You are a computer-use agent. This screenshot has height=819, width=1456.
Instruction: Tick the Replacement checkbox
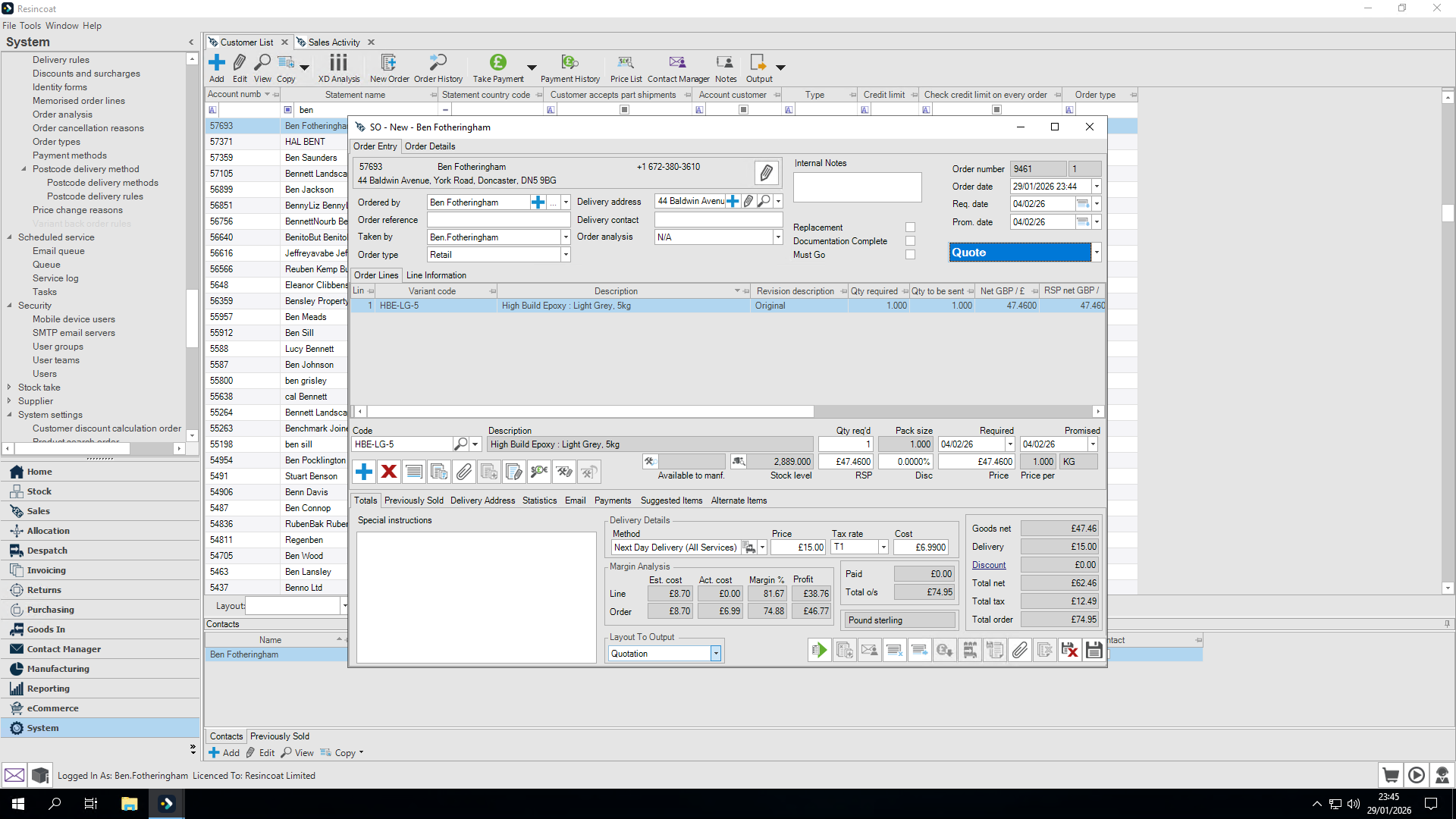(x=910, y=227)
